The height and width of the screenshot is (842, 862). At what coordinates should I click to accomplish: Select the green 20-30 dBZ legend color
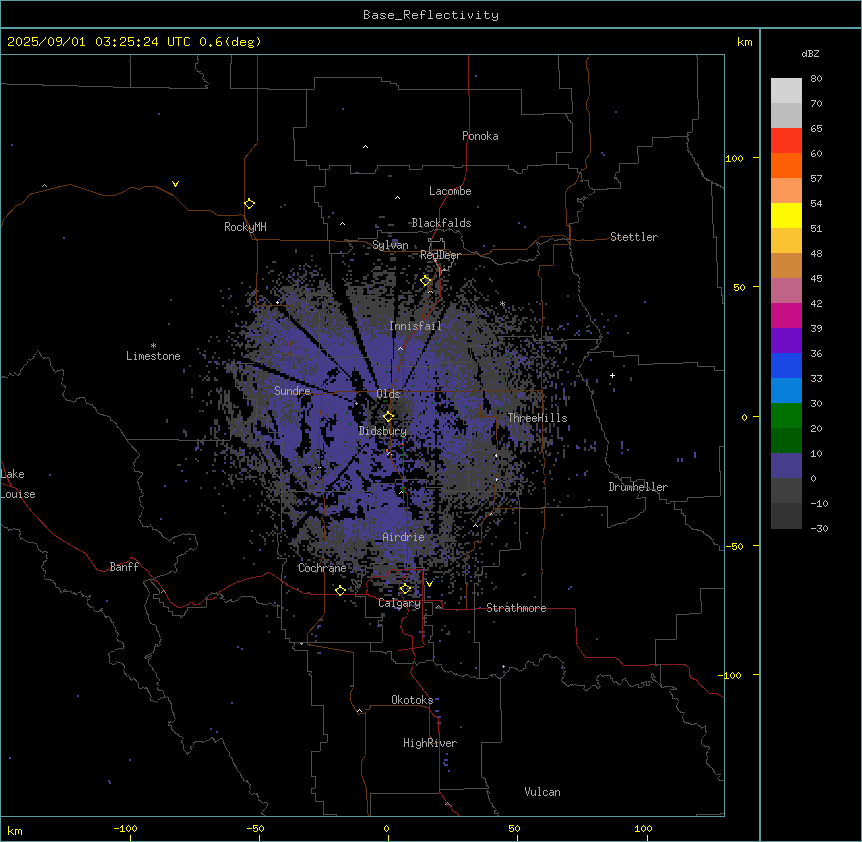(786, 416)
